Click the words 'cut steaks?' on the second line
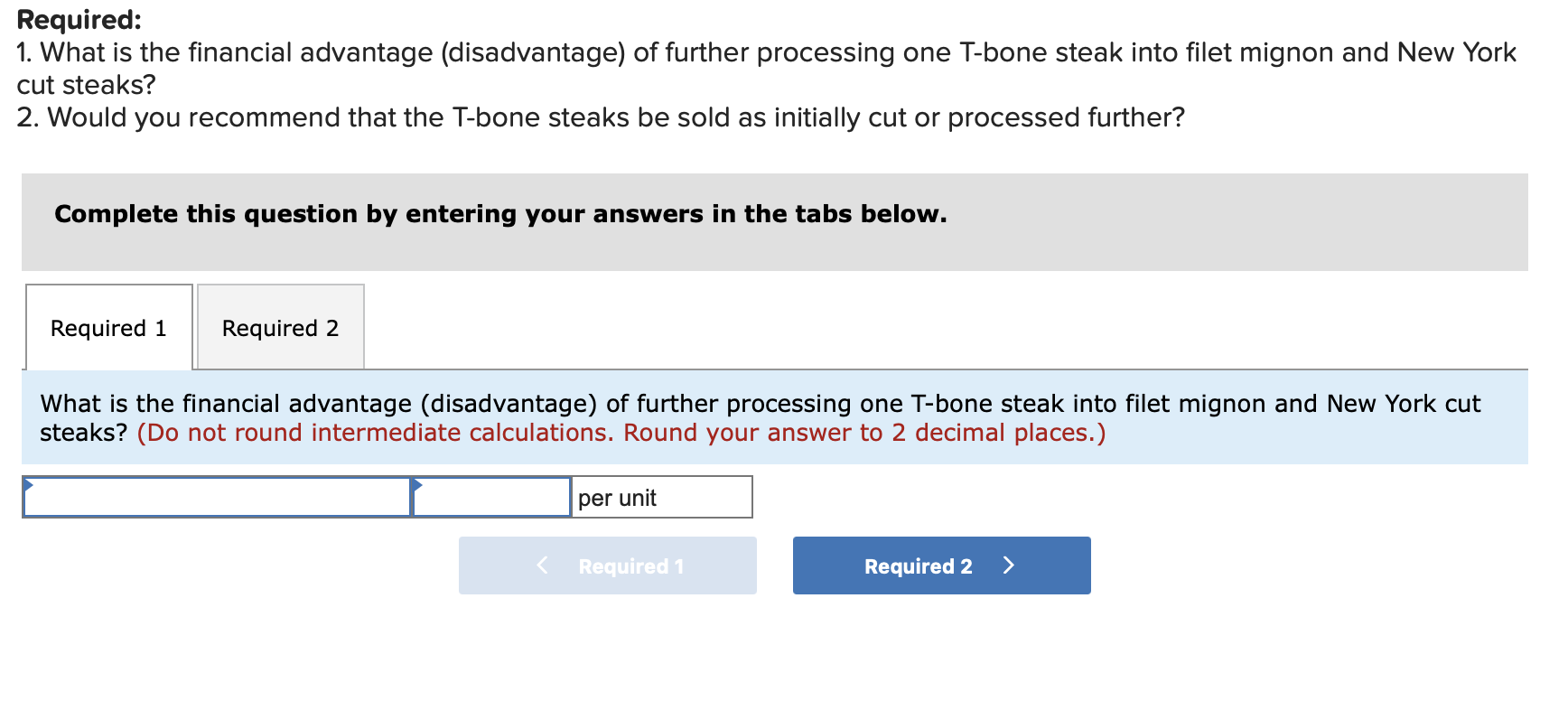 tap(87, 85)
